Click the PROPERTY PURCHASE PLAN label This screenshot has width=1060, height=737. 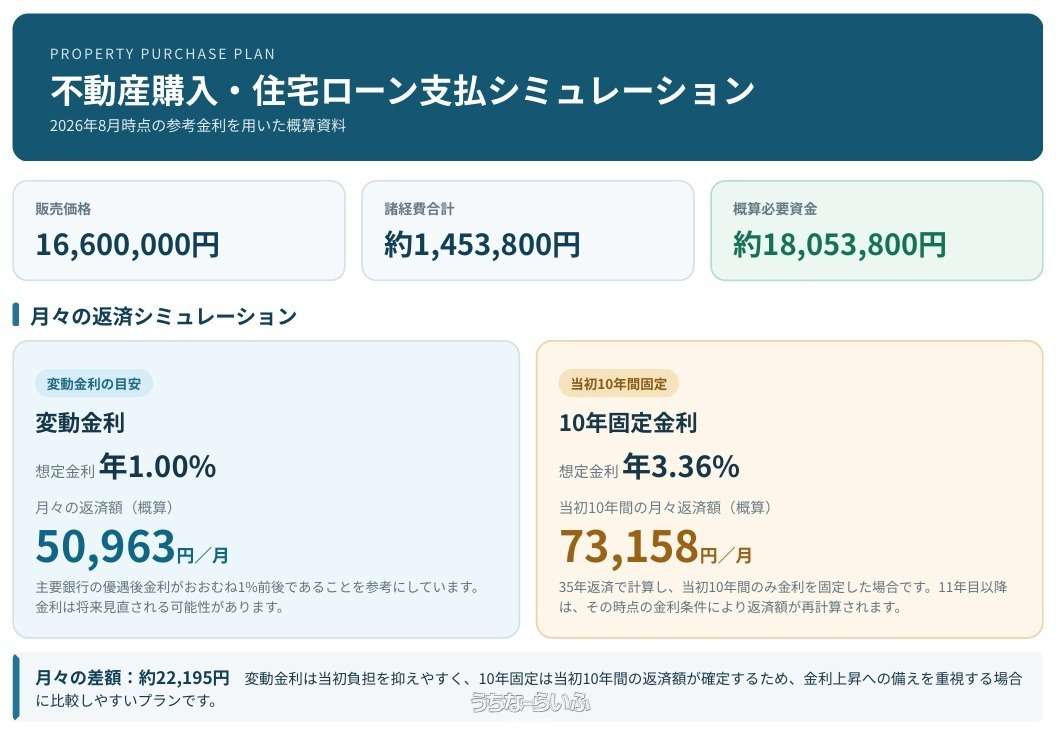coord(163,54)
